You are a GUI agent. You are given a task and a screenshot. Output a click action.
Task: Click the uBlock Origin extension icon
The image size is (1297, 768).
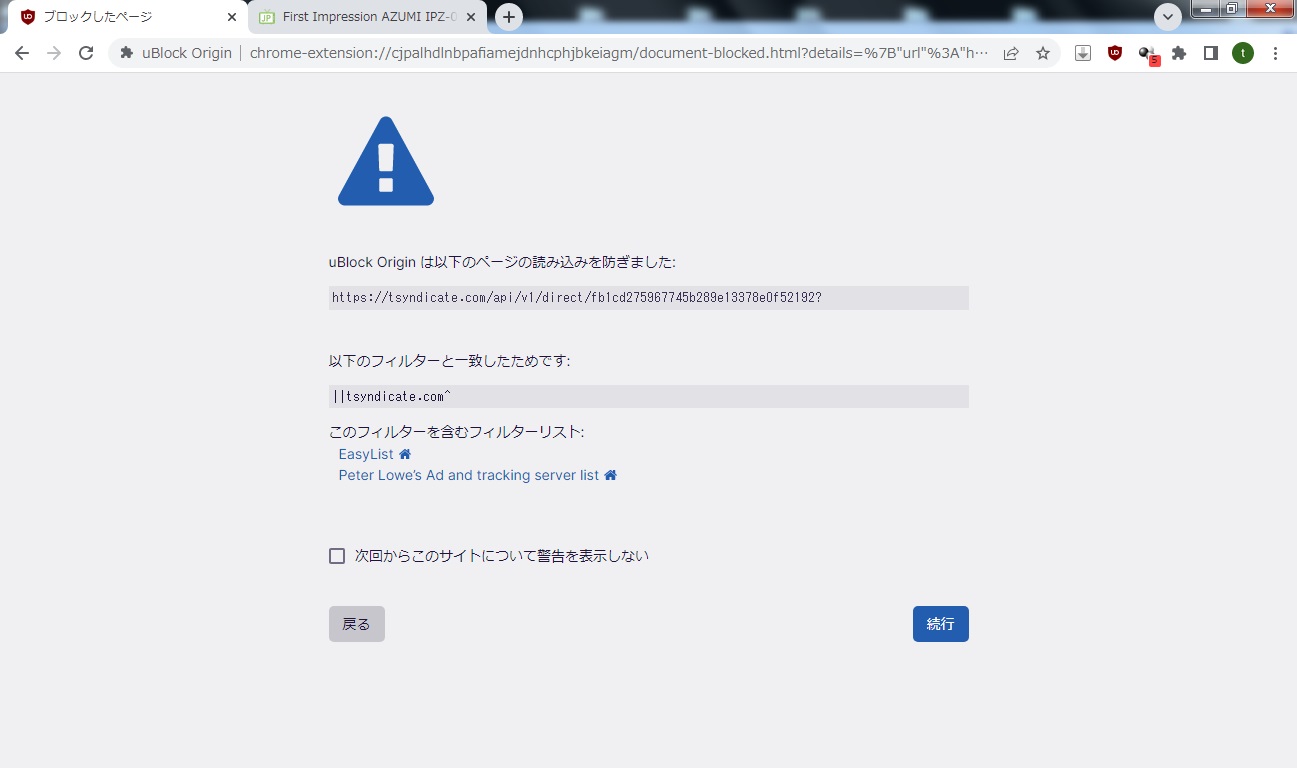[1114, 52]
